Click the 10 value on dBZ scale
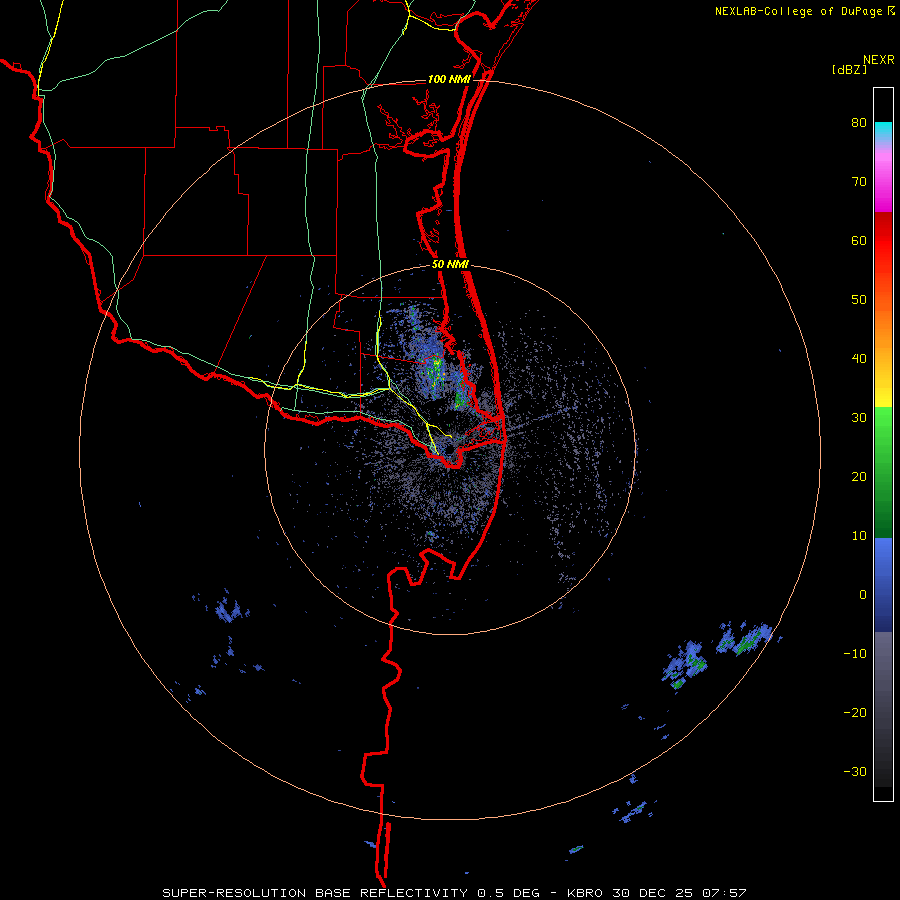 tap(859, 536)
